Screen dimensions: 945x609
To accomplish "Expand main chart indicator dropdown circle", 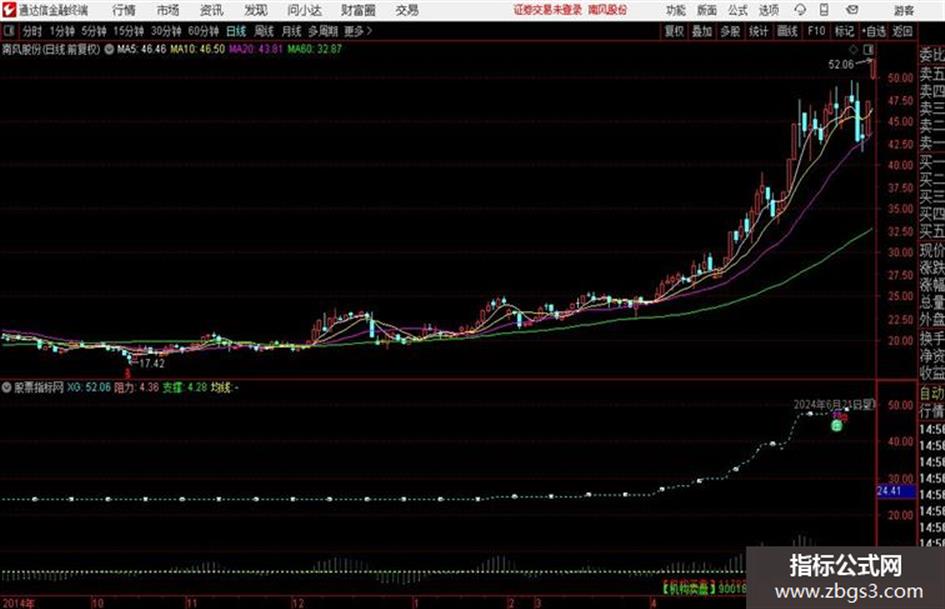I will tap(109, 49).
